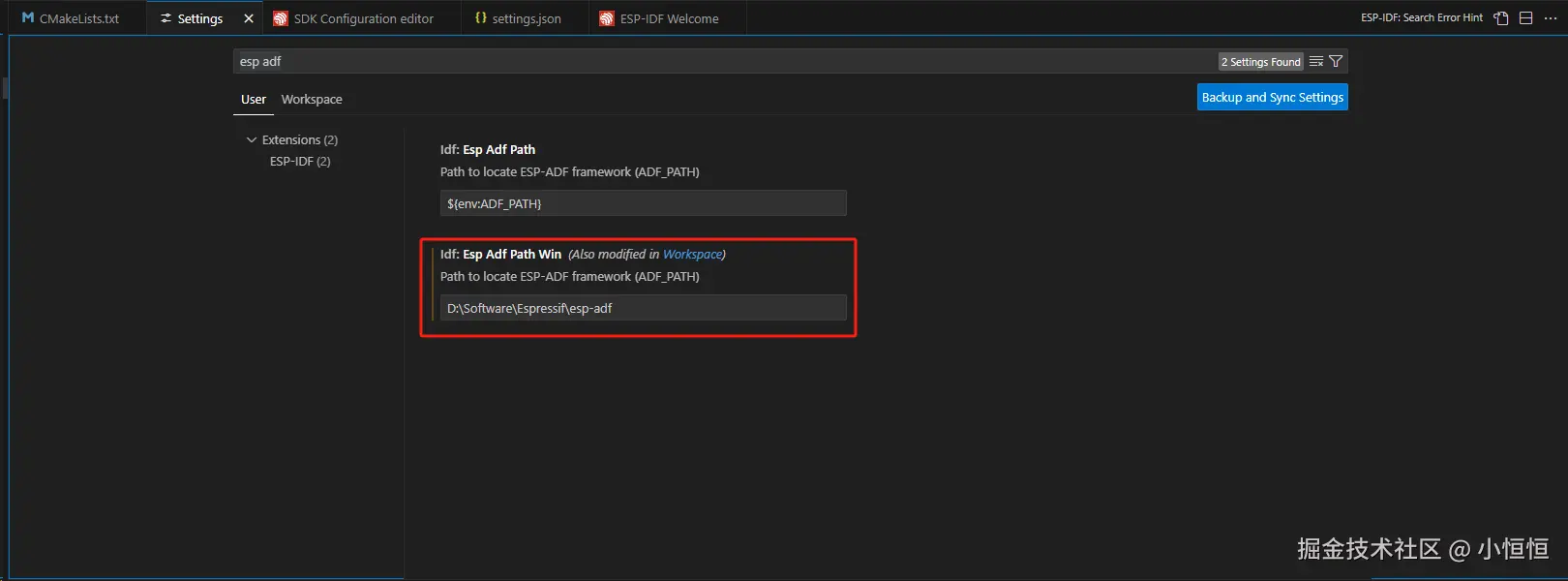
Task: Open the CMakeLists.txt editor tab
Action: [77, 18]
